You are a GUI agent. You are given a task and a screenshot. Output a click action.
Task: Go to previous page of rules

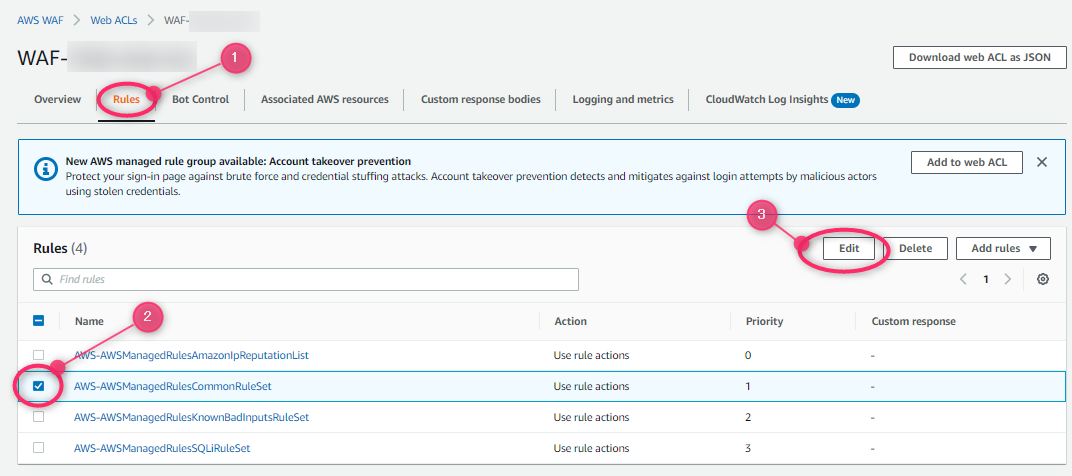tap(964, 279)
